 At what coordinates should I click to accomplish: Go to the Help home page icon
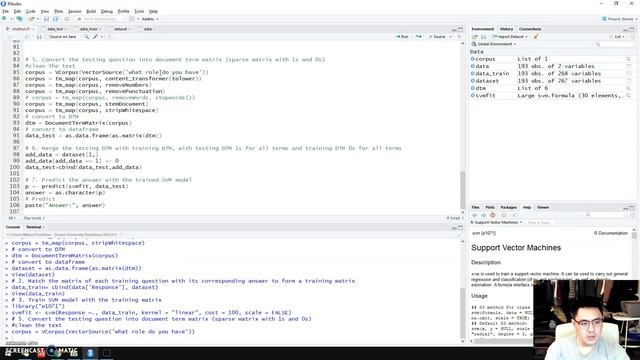point(493,215)
